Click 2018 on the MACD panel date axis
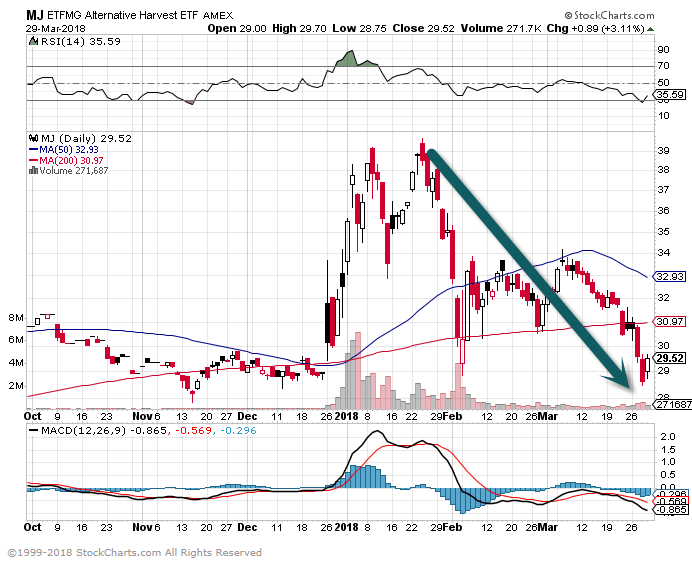Viewport: 692px width, 570px height. (x=346, y=527)
